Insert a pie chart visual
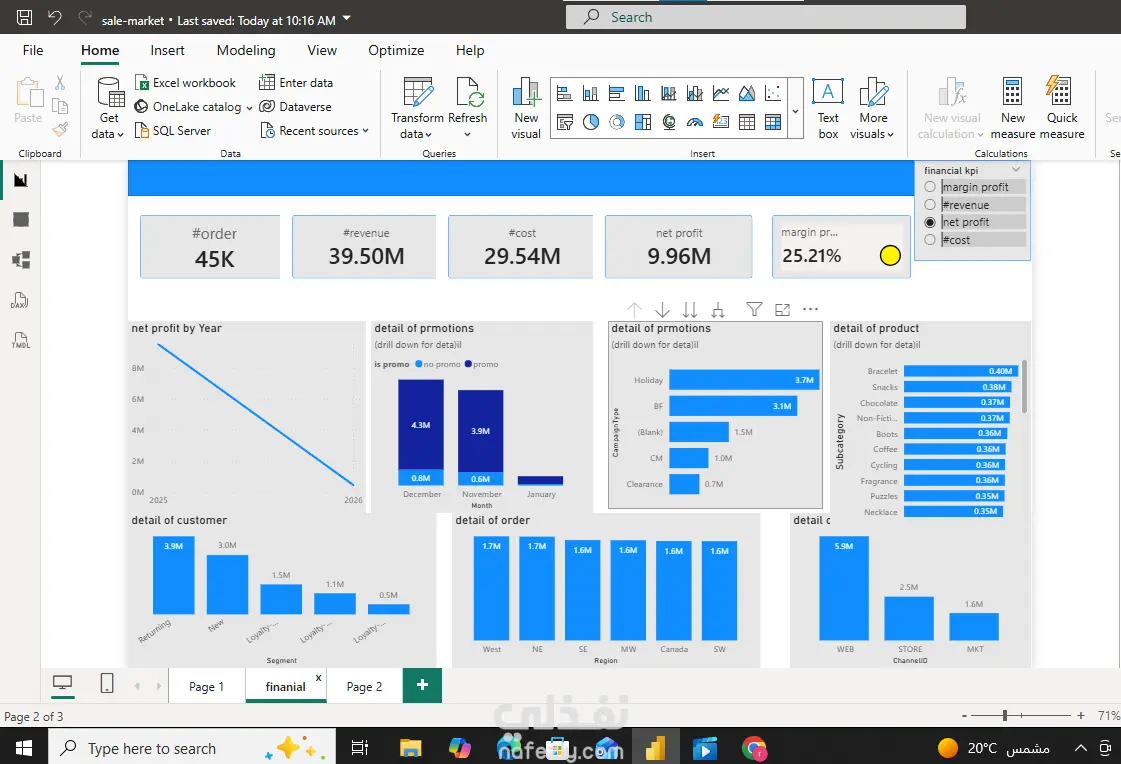This screenshot has width=1121, height=764. pos(591,122)
